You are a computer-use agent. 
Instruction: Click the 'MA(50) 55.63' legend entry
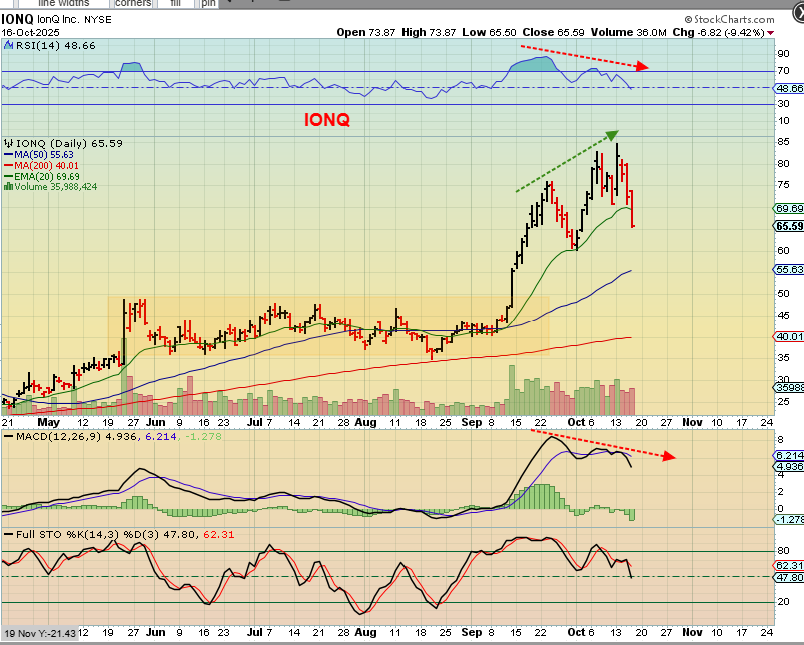click(x=44, y=154)
